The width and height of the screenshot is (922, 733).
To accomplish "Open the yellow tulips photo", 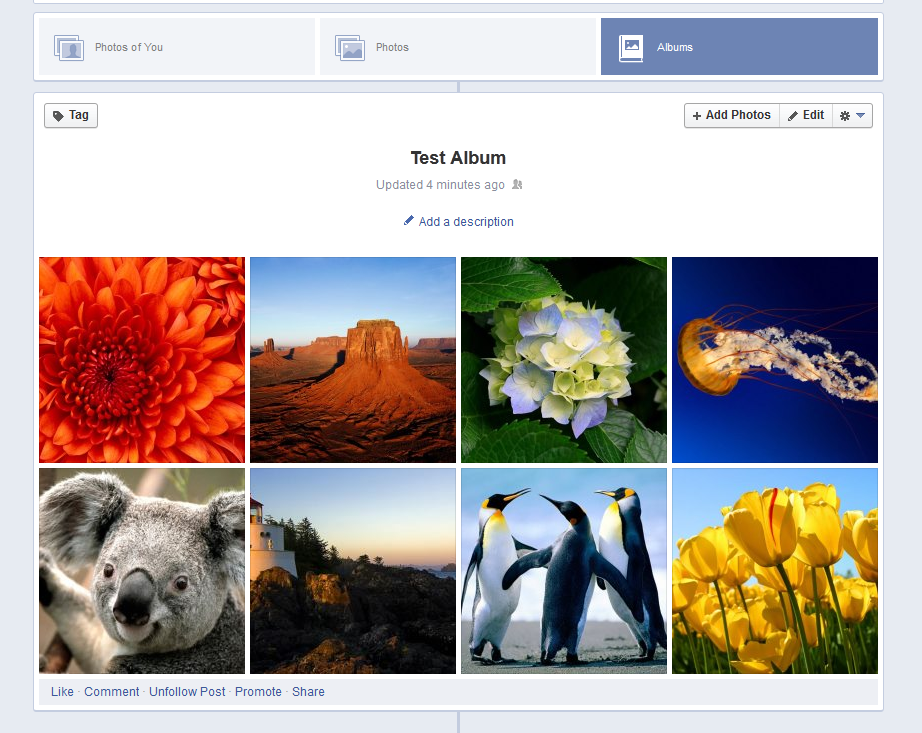I will 775,571.
